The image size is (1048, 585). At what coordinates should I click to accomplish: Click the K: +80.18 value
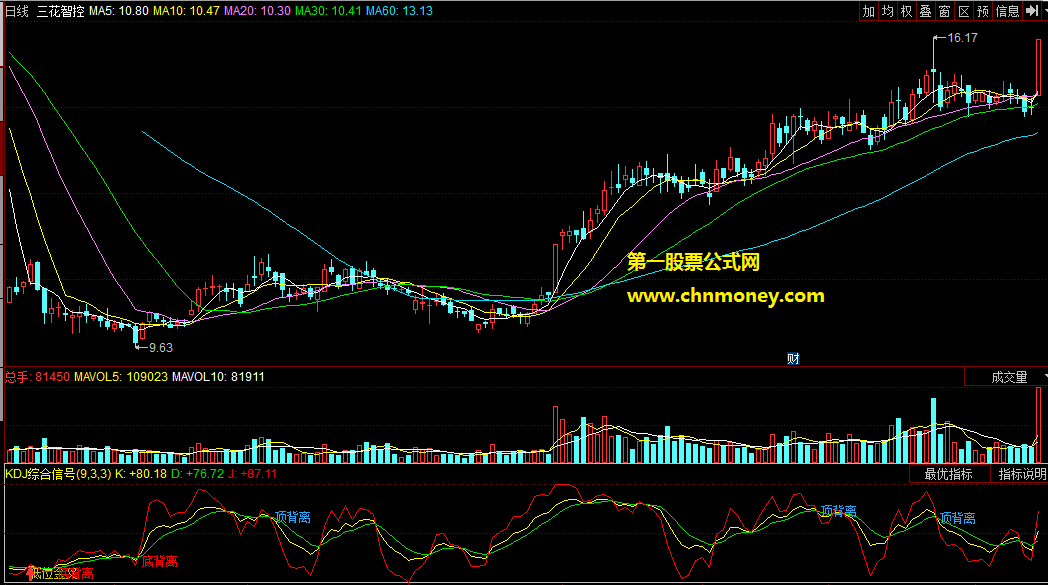point(141,474)
